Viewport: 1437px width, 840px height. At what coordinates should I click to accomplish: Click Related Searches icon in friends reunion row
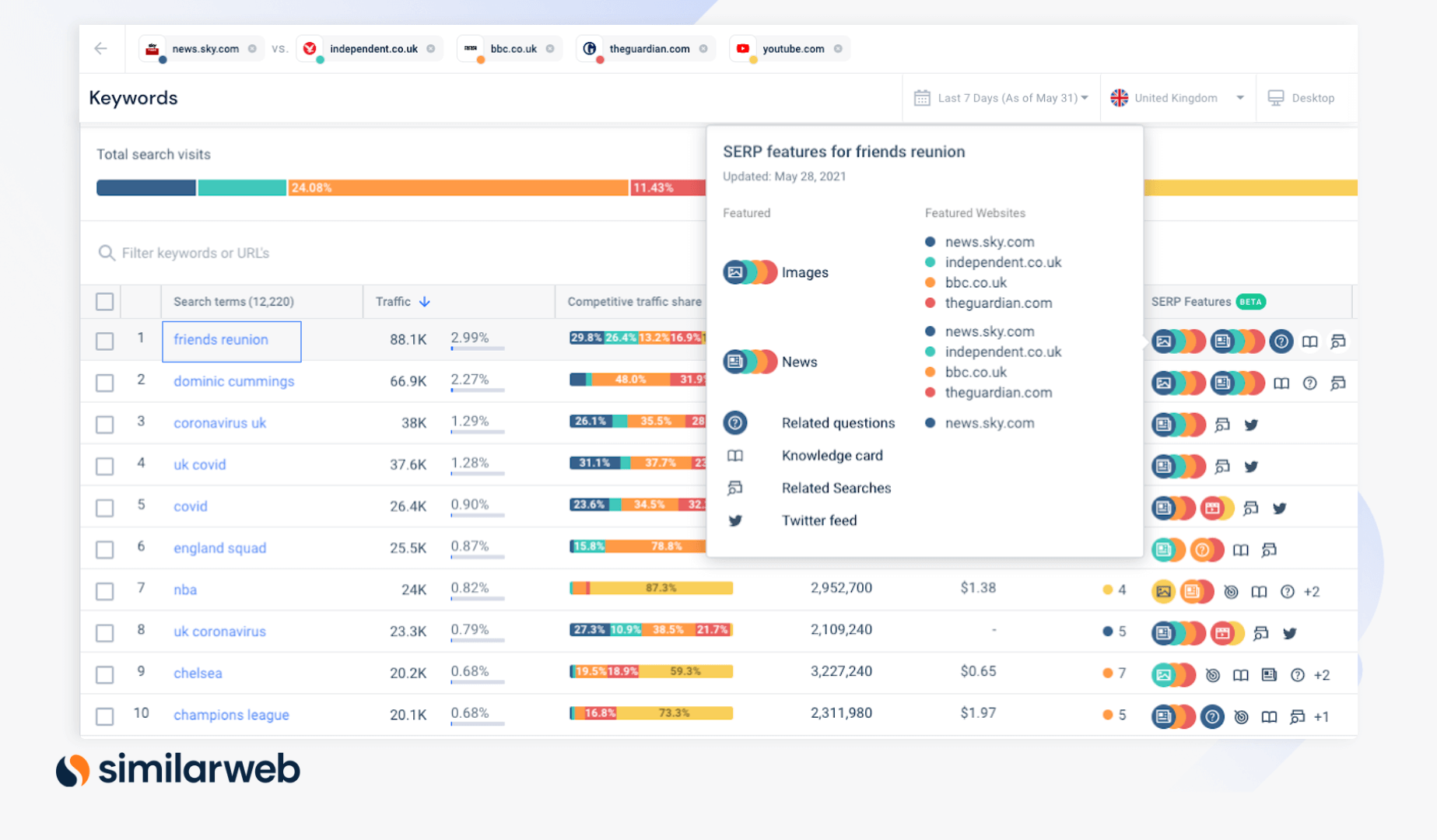[x=1338, y=341]
